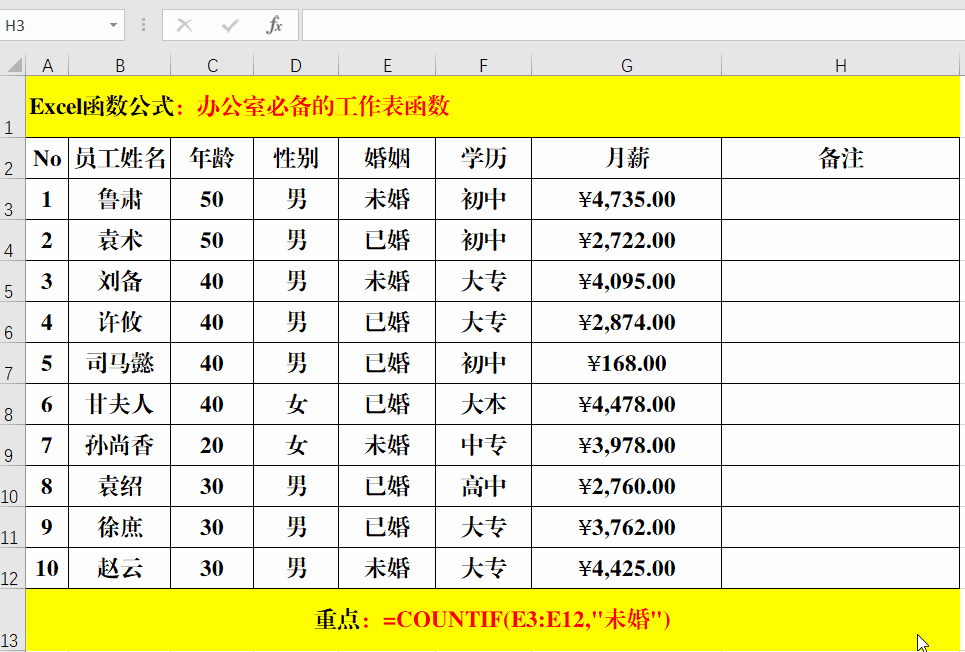Viewport: 965px width, 652px height.
Task: Click salary cell '¥4,735.00'
Action: click(x=627, y=199)
